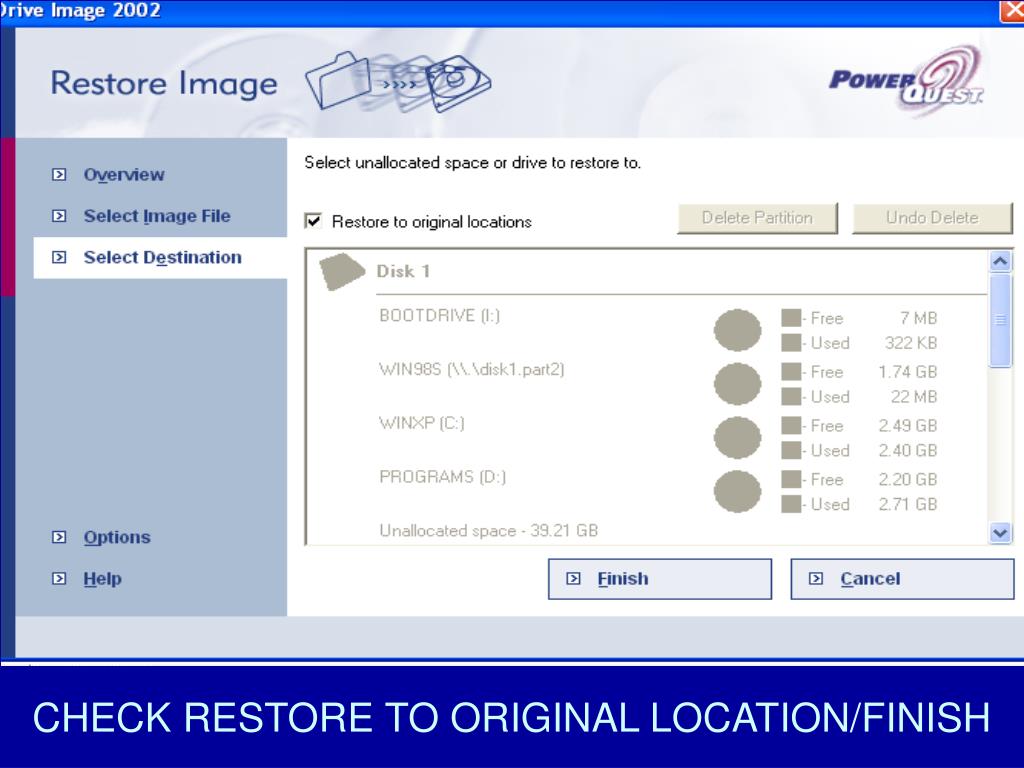Open the Overview step
This screenshot has width=1024, height=768.
click(124, 174)
